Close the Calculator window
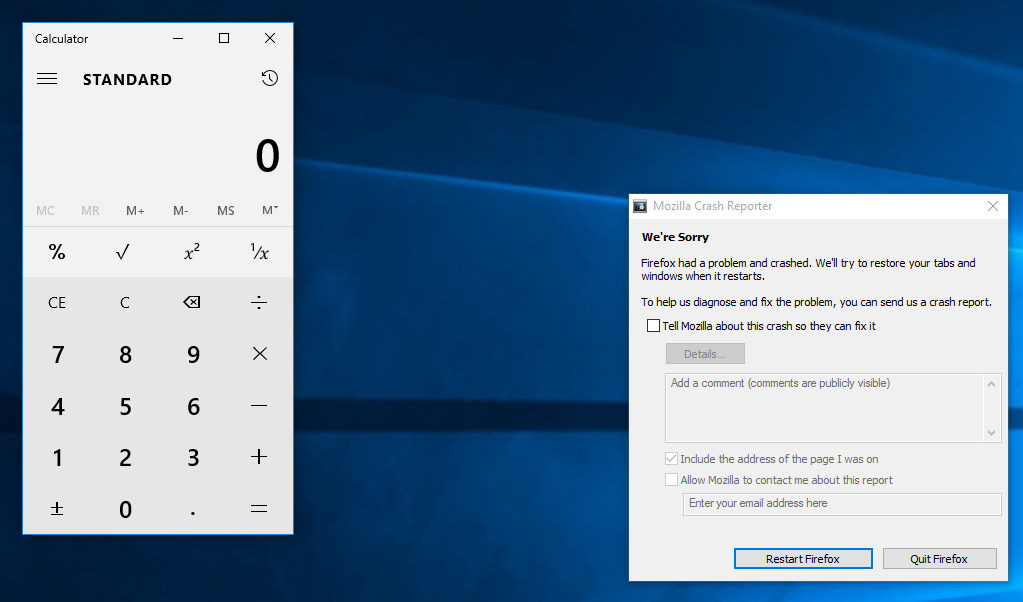The image size is (1023, 602). click(x=269, y=38)
